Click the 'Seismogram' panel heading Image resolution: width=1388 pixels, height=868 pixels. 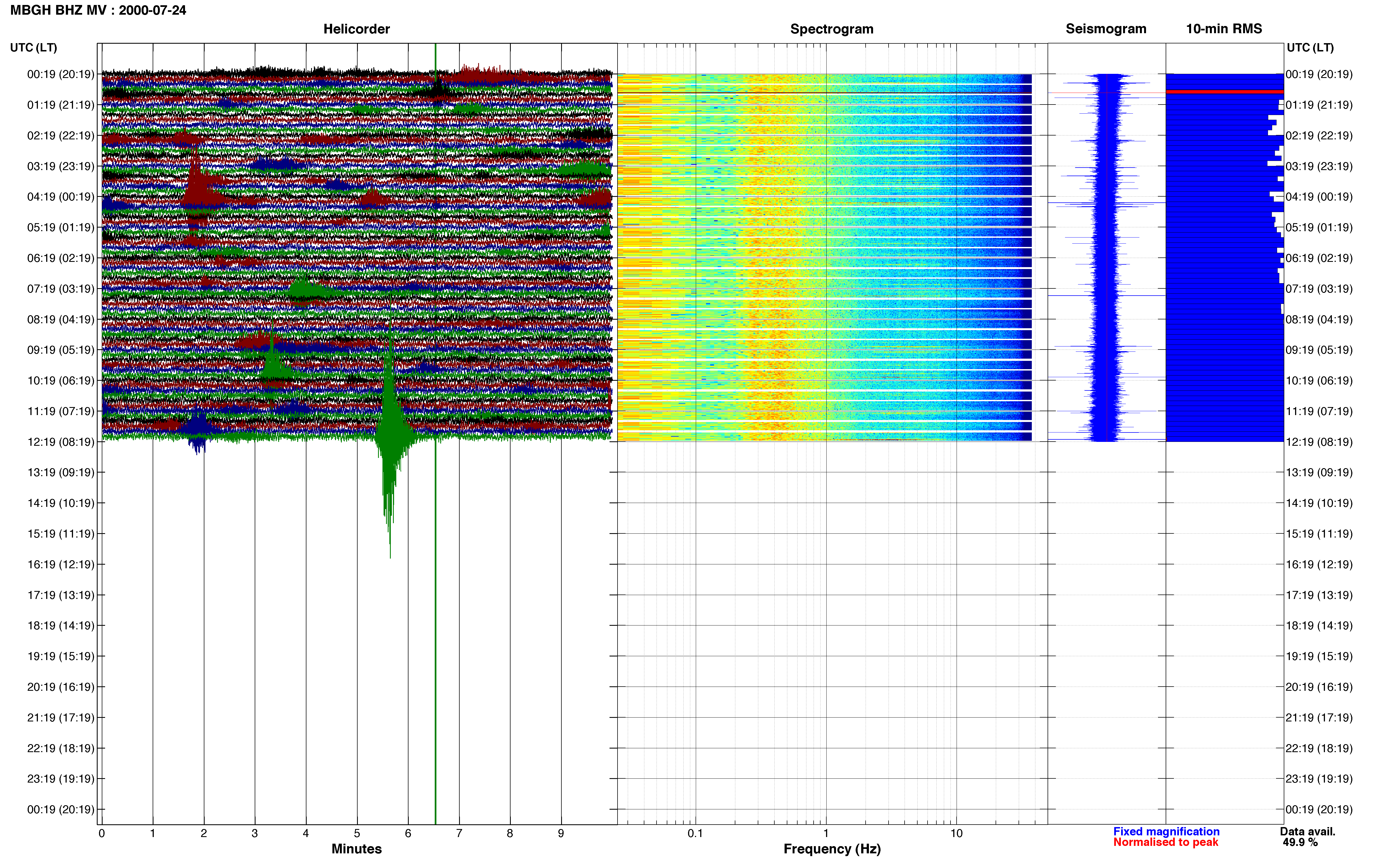1106,29
